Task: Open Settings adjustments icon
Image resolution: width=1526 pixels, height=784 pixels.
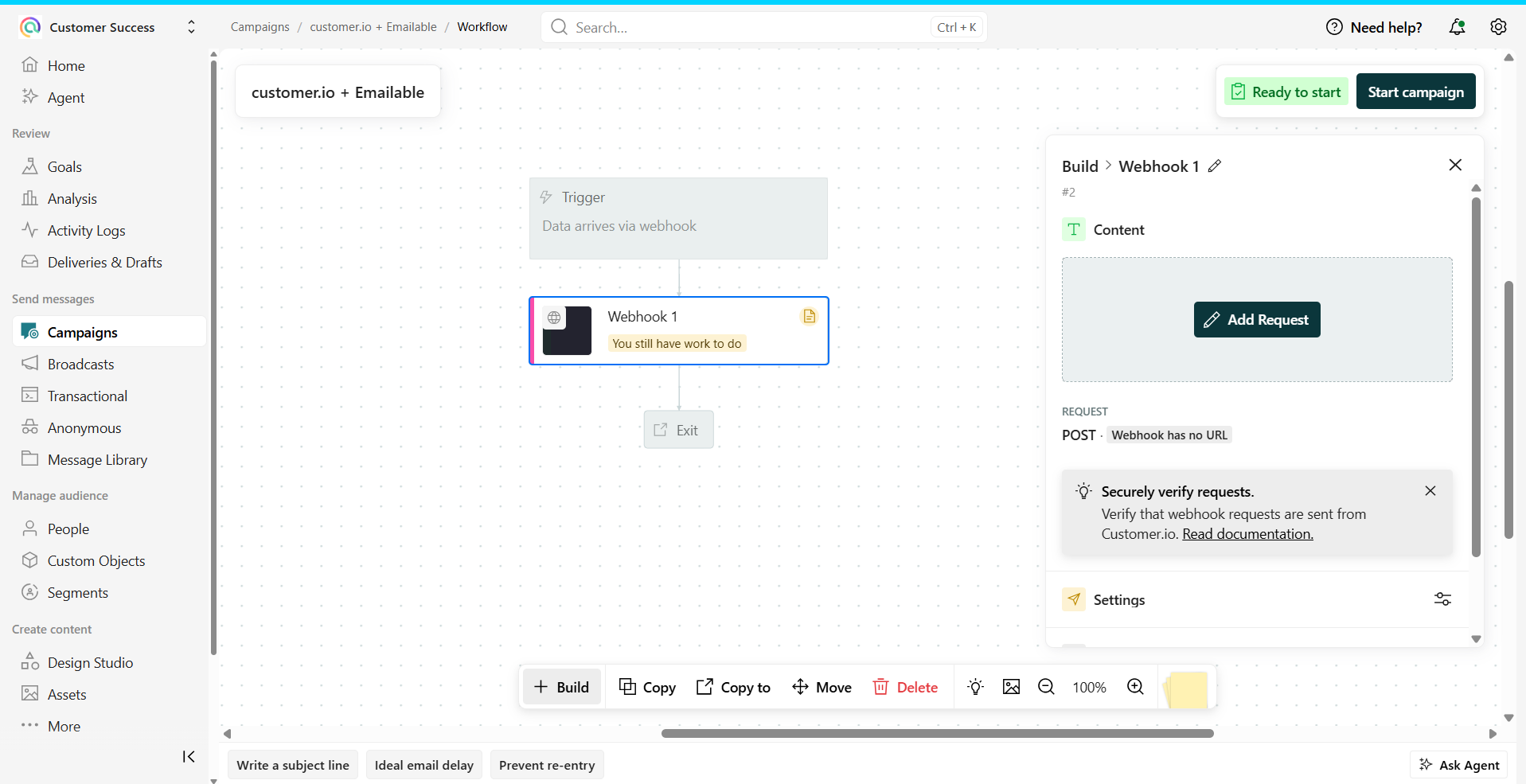Action: coord(1442,599)
